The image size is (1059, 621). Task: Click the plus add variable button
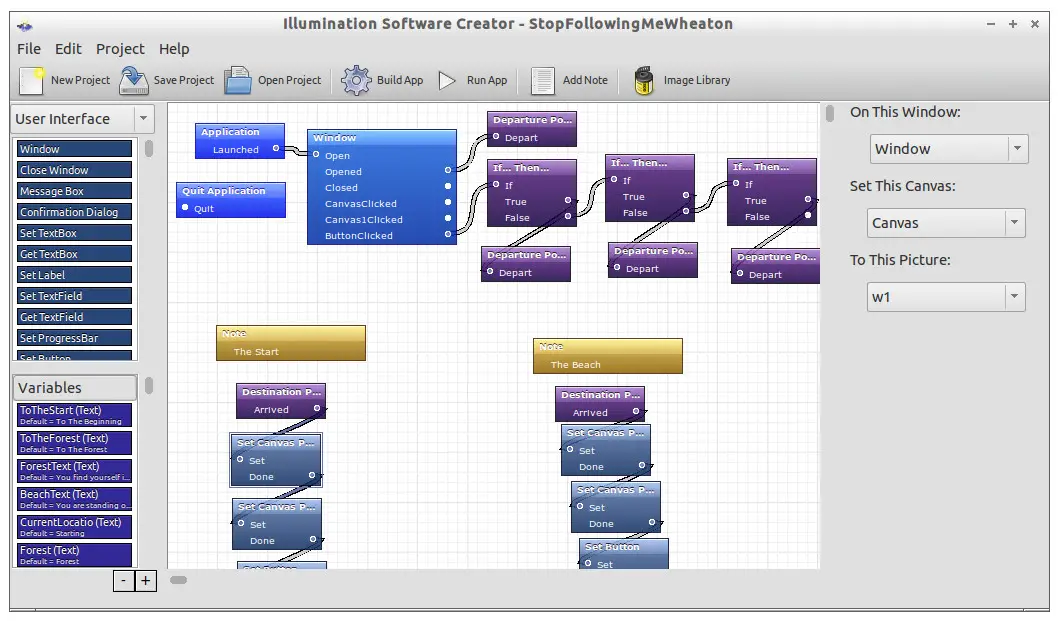coord(145,580)
